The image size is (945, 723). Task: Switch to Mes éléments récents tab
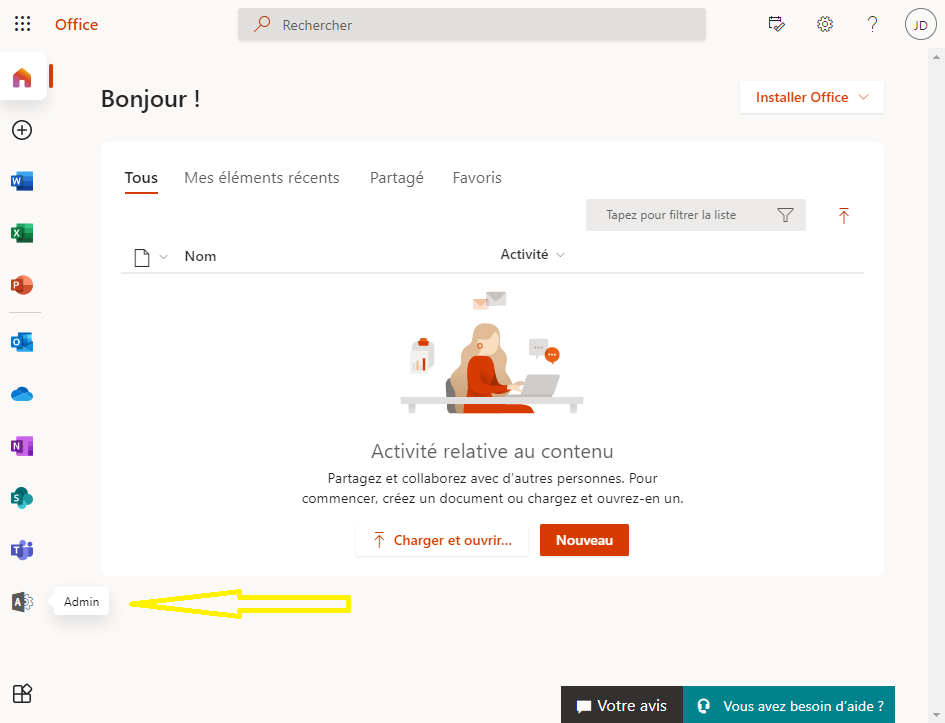262,178
